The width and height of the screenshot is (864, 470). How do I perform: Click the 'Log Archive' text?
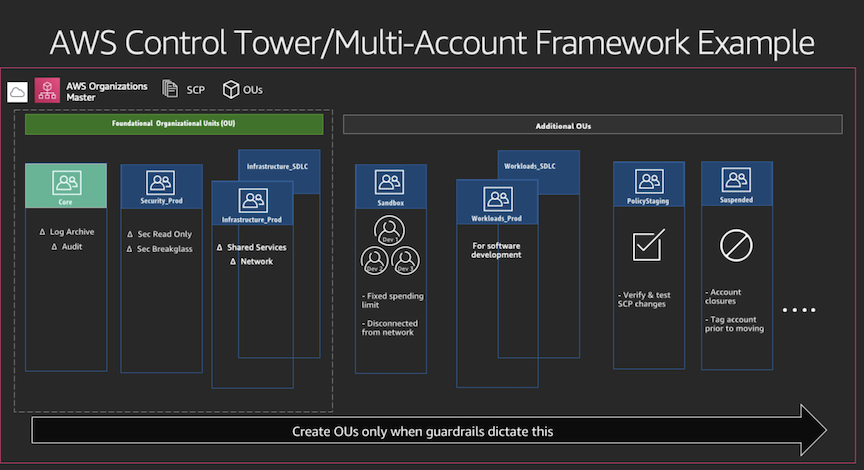point(72,232)
